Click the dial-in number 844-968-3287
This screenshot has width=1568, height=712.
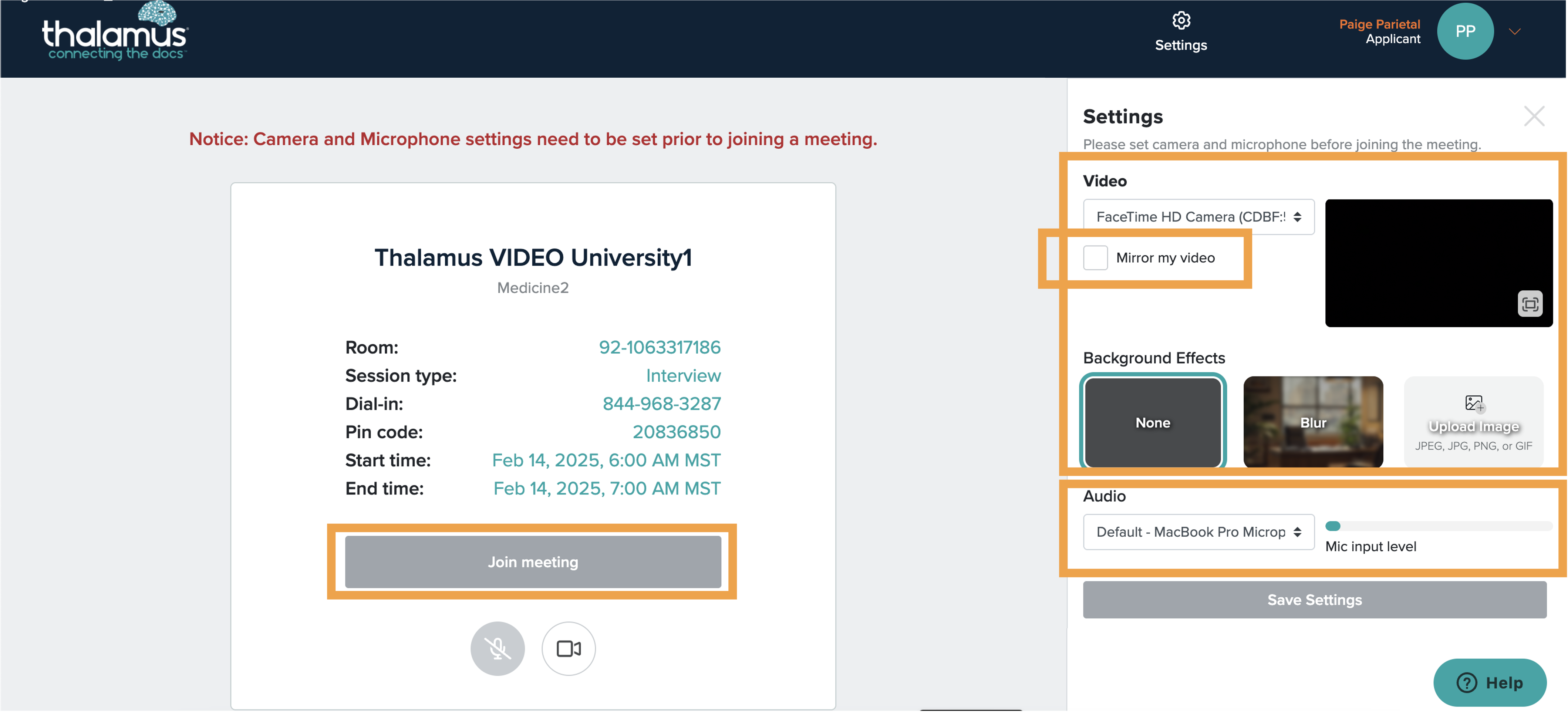click(x=662, y=404)
